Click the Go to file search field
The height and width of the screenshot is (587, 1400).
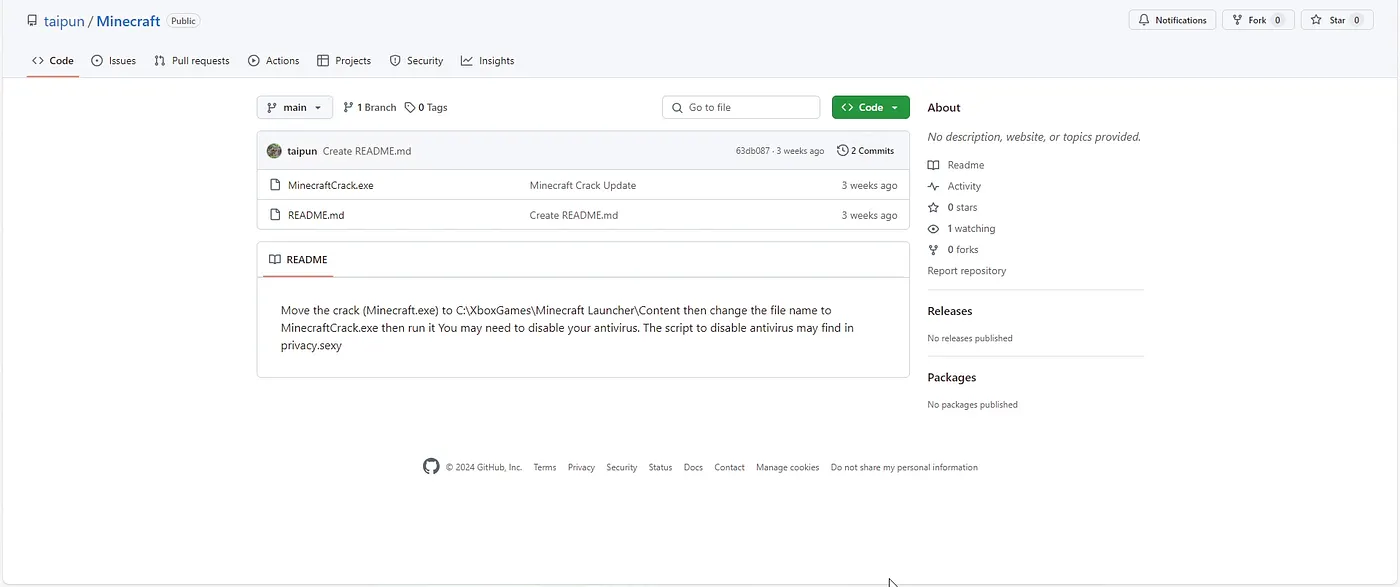(741, 107)
